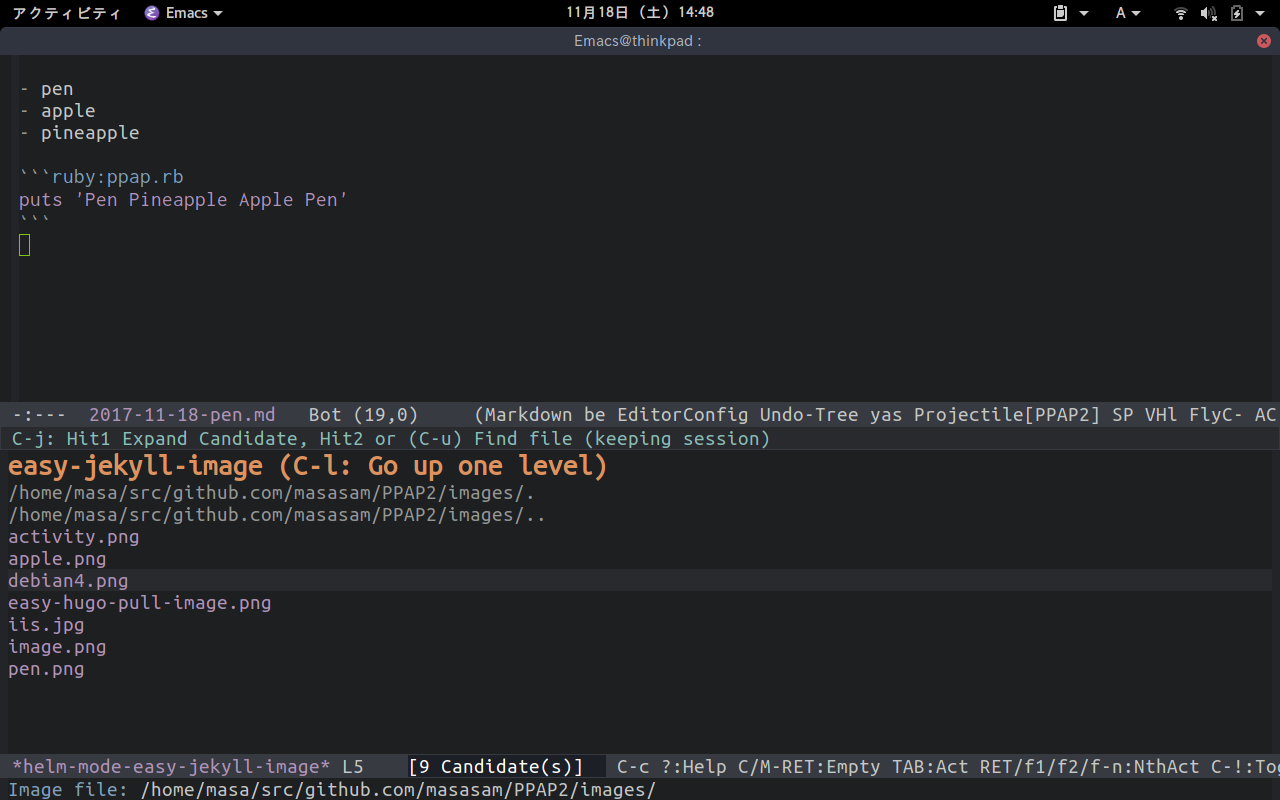Screen dimensions: 1280x800
Task: Select the images/.. parent directory candidate
Action: 277,515
